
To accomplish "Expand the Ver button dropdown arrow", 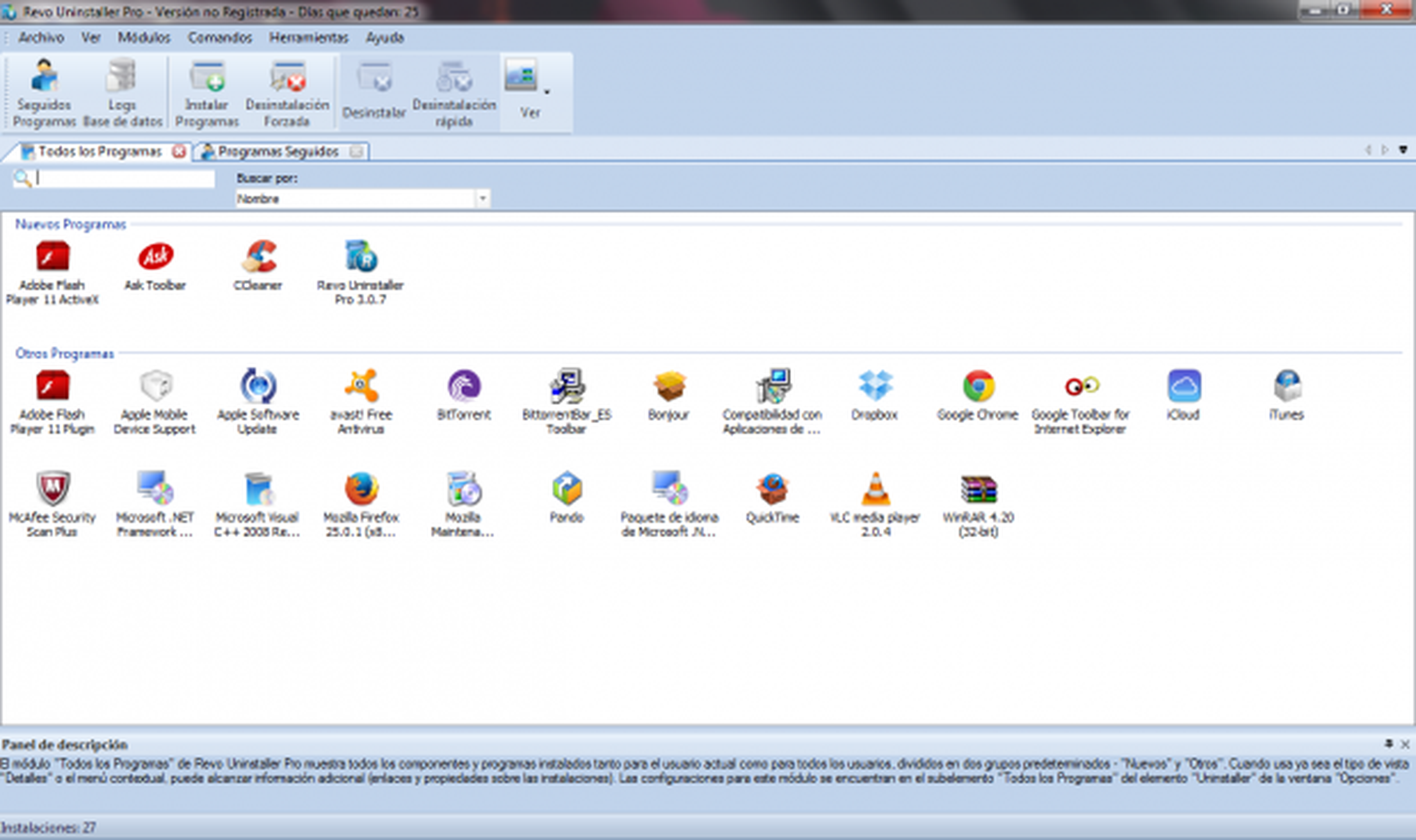I will [x=547, y=92].
